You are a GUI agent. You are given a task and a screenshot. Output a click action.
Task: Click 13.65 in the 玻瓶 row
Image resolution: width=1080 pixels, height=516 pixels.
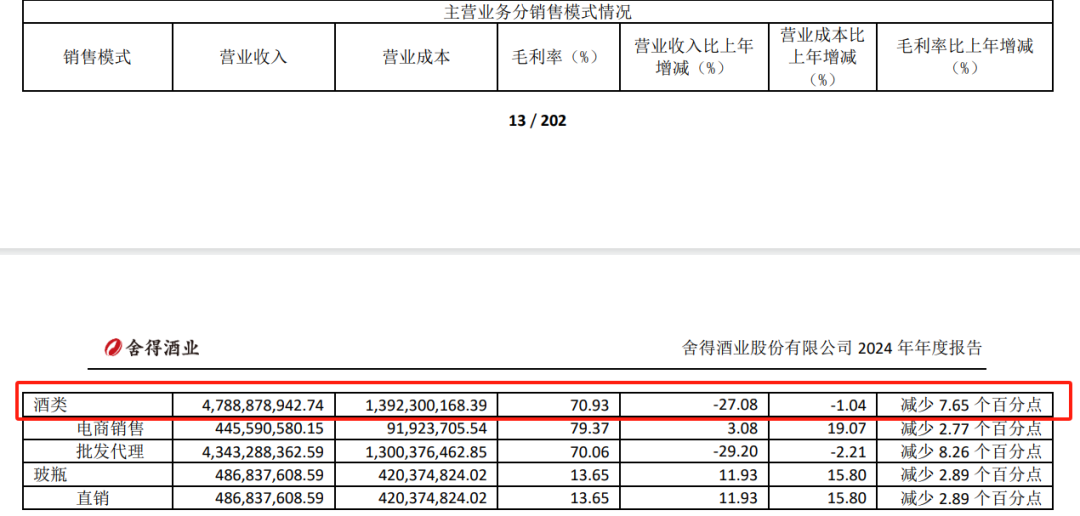click(x=592, y=475)
